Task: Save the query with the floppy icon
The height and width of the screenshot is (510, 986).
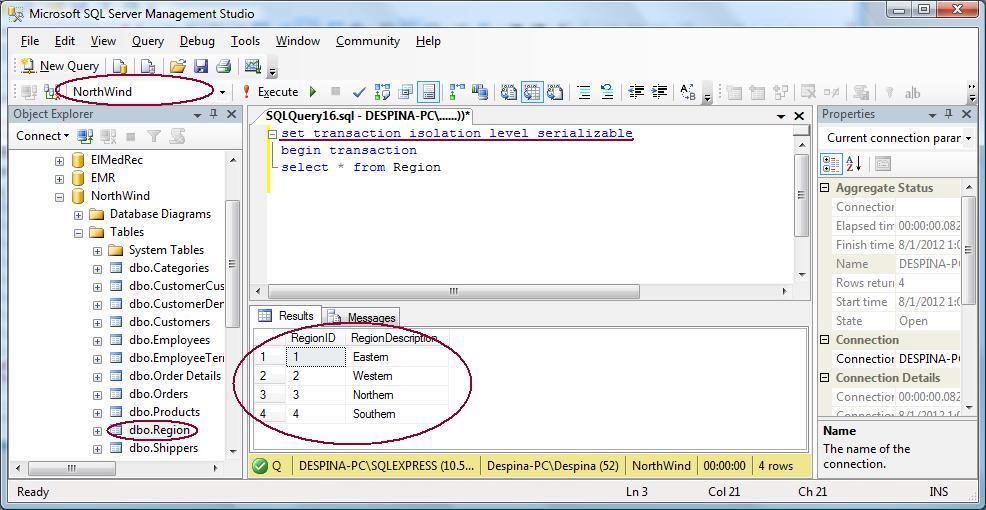Action: (x=201, y=66)
